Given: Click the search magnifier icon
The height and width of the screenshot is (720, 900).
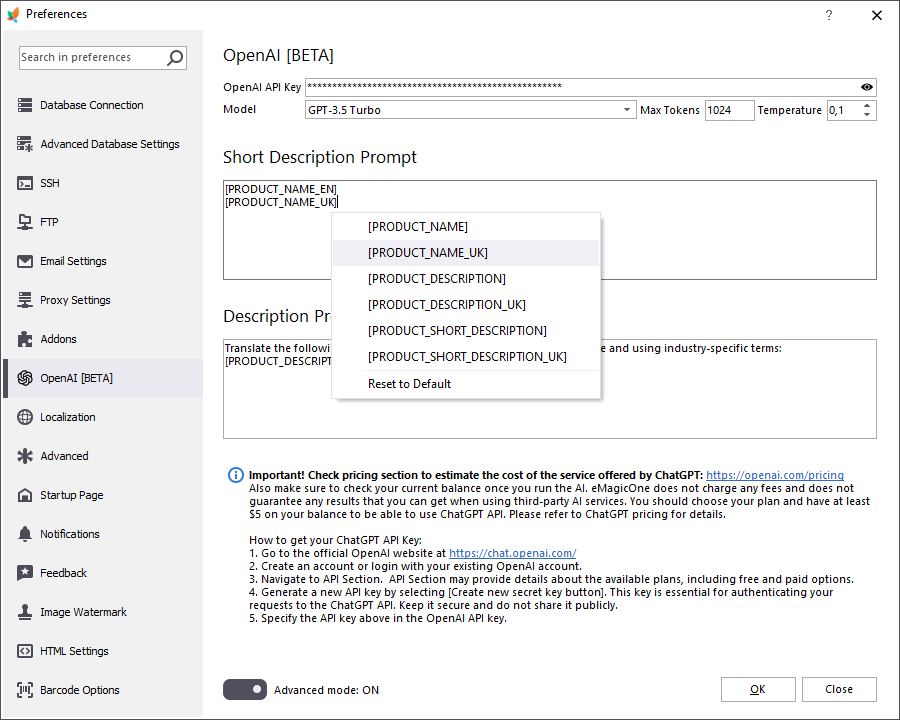Looking at the screenshot, I should [174, 57].
